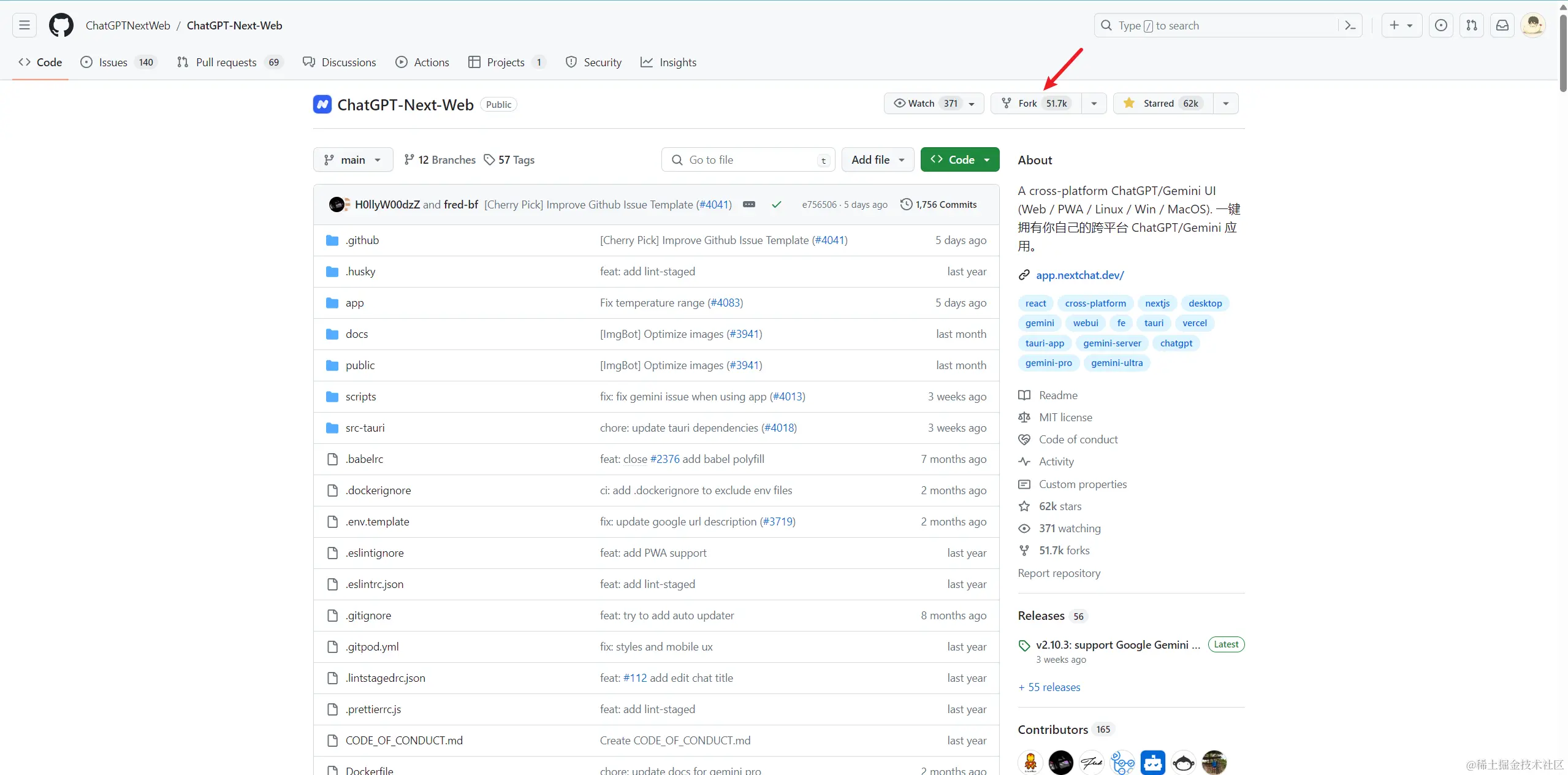Open your notifications inbox

click(x=1502, y=25)
